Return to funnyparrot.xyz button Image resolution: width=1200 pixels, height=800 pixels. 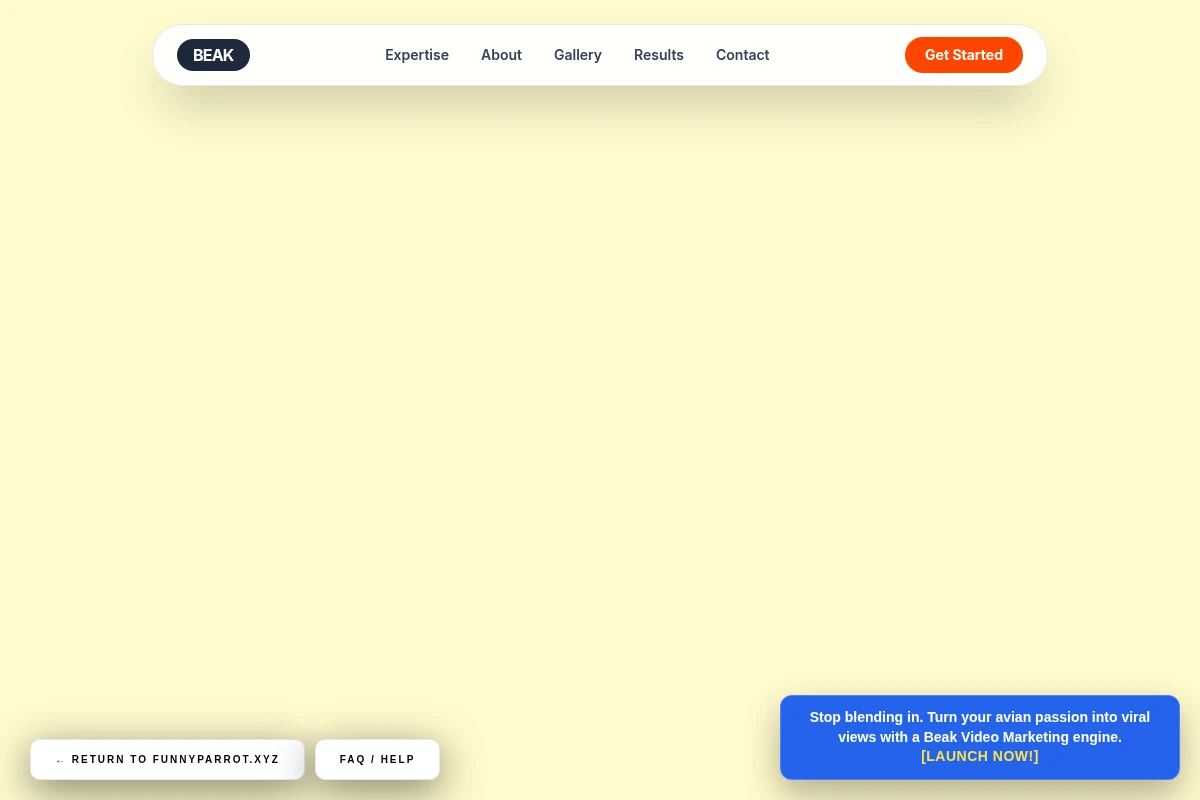coord(167,760)
